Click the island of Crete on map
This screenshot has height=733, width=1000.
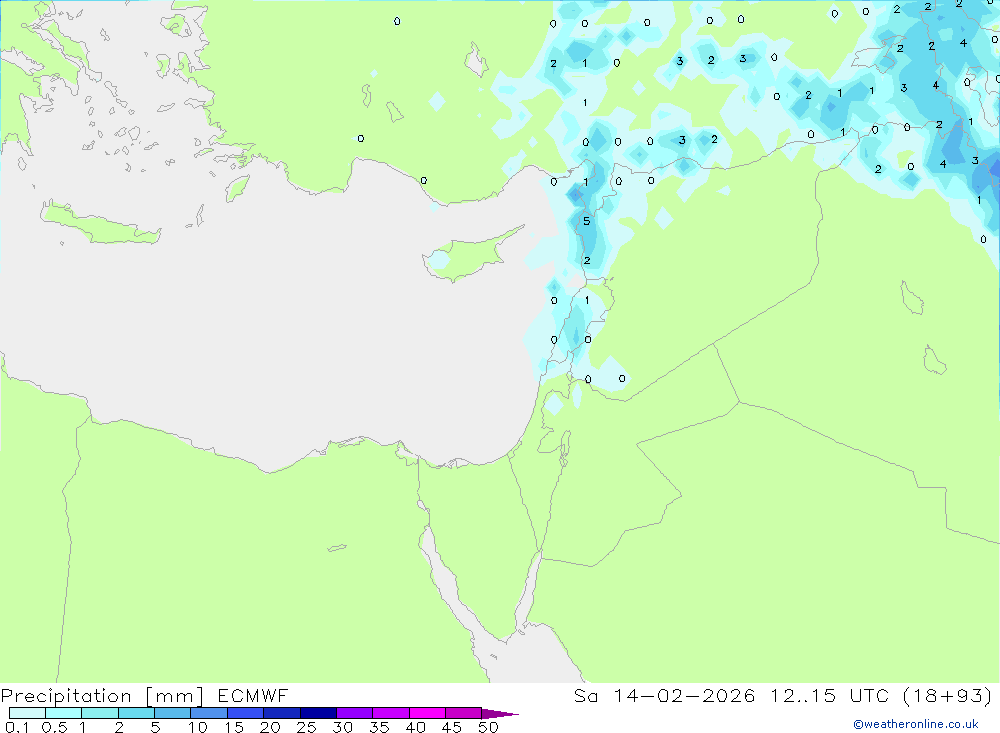tap(99, 223)
